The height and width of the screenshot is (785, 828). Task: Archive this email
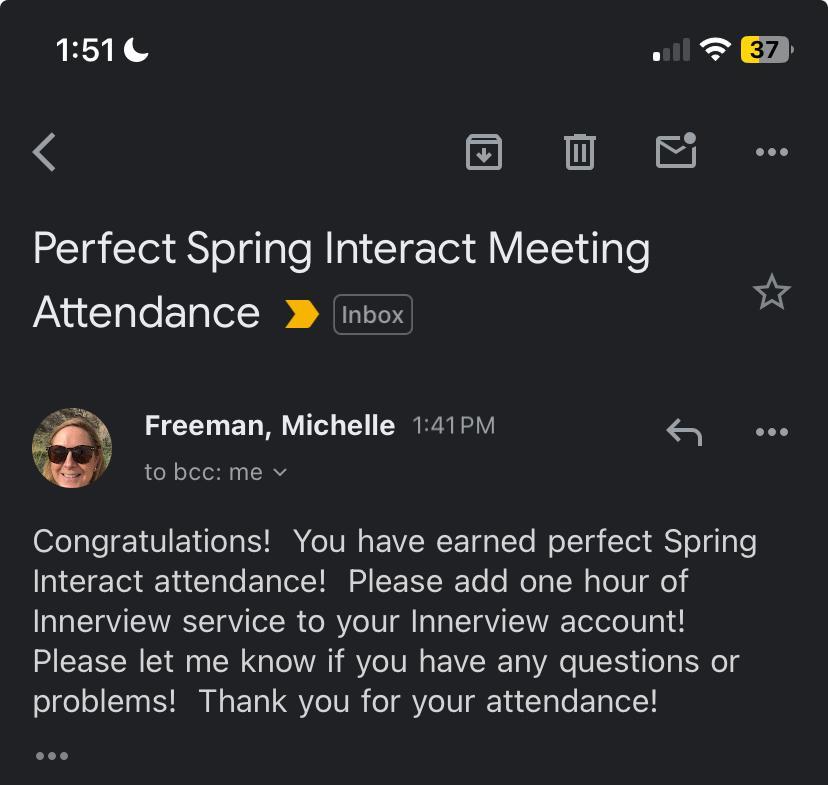coord(484,152)
